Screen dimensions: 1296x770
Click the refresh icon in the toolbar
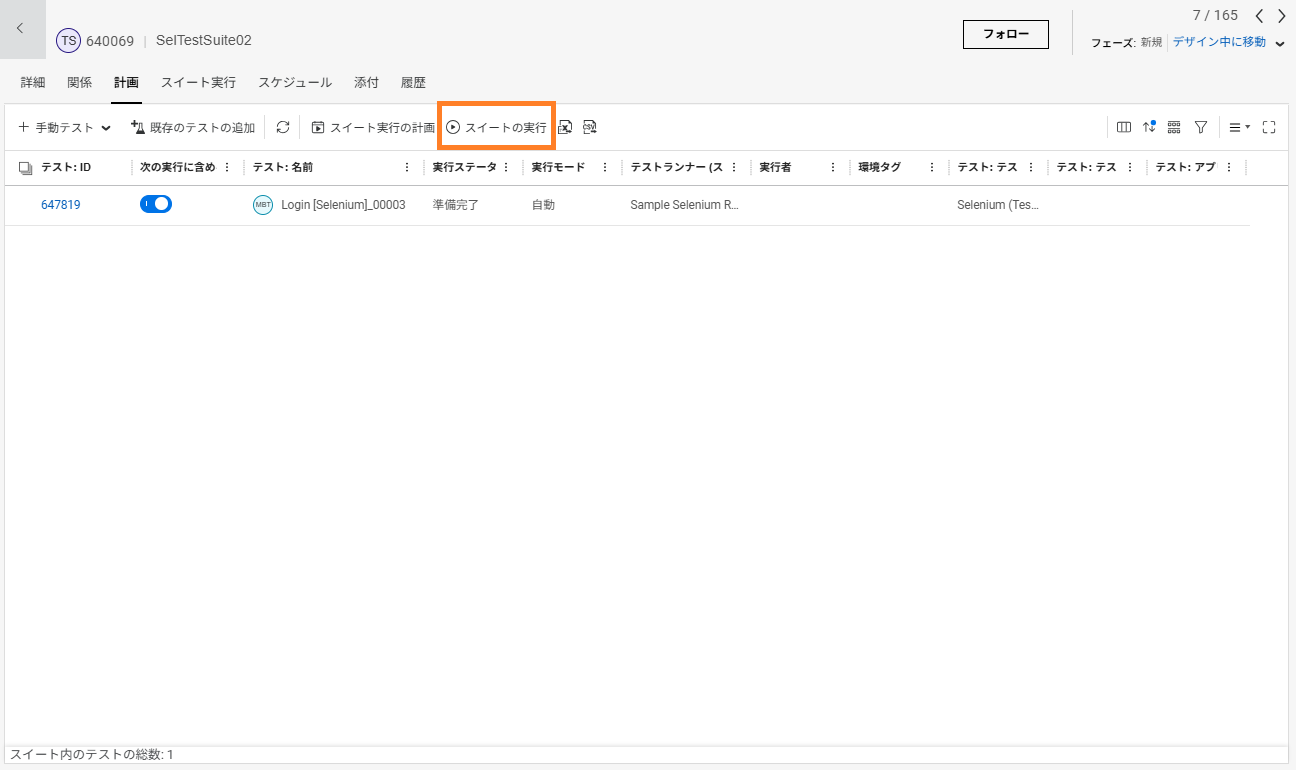[283, 127]
